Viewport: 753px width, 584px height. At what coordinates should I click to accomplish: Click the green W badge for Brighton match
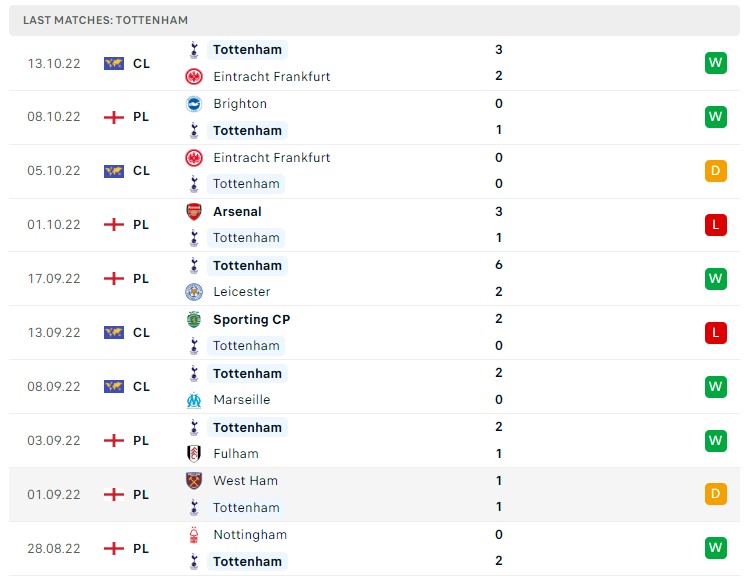(716, 117)
